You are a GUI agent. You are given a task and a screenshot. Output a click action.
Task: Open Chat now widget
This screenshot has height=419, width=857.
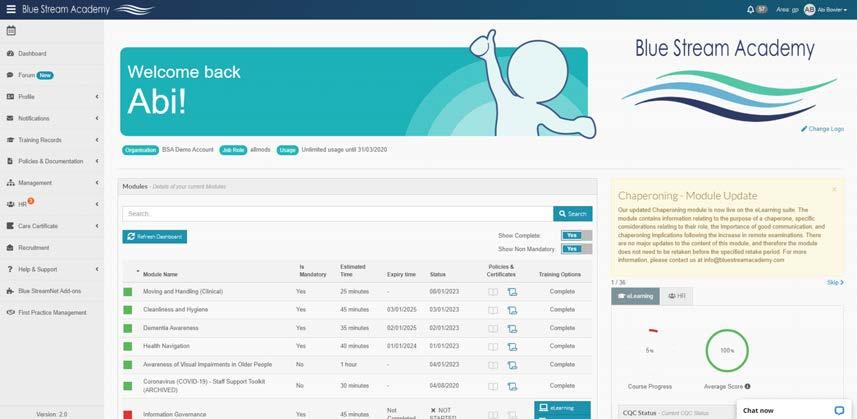[x=794, y=410]
